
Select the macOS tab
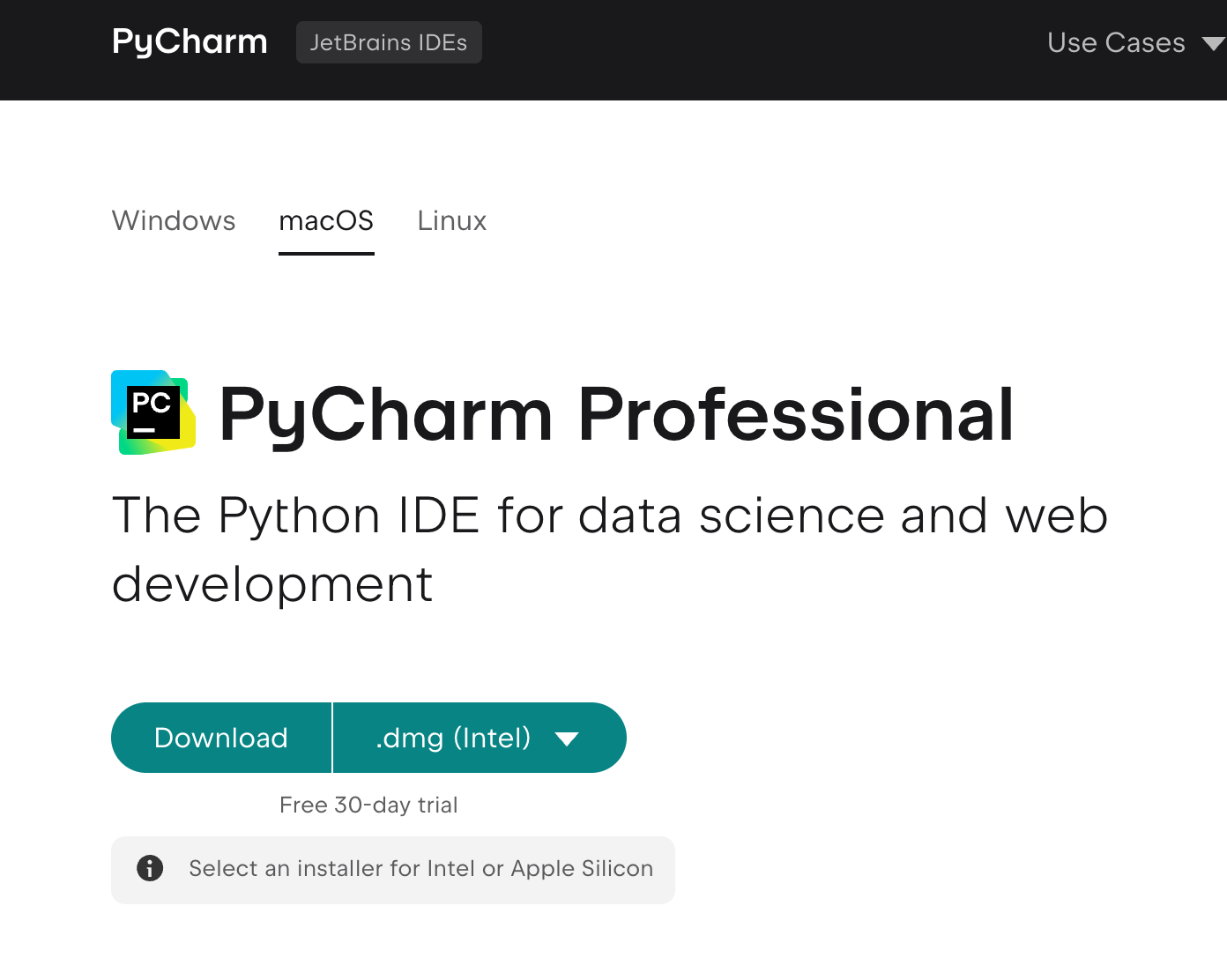coord(326,220)
